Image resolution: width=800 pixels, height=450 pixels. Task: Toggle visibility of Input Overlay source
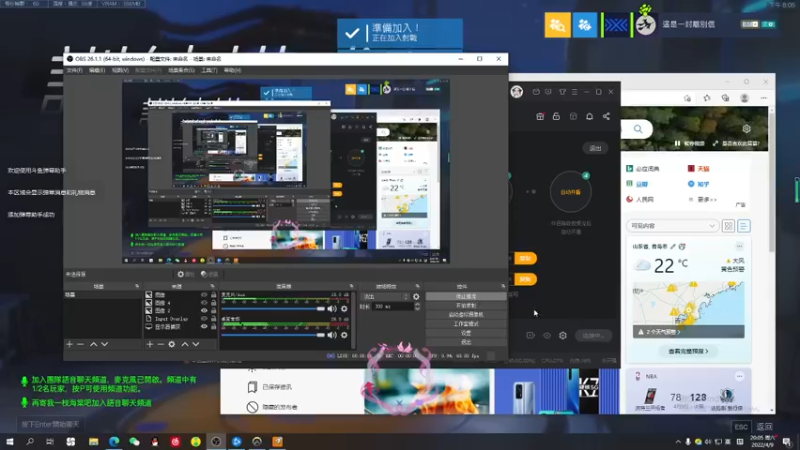204,318
